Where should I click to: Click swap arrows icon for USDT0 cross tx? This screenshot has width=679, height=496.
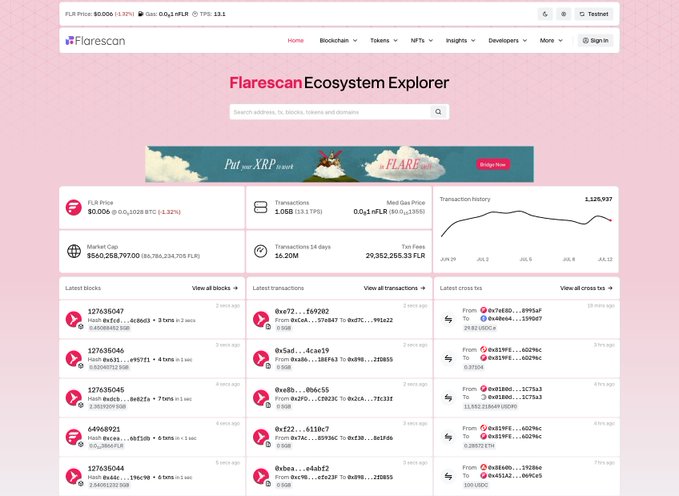449,398
